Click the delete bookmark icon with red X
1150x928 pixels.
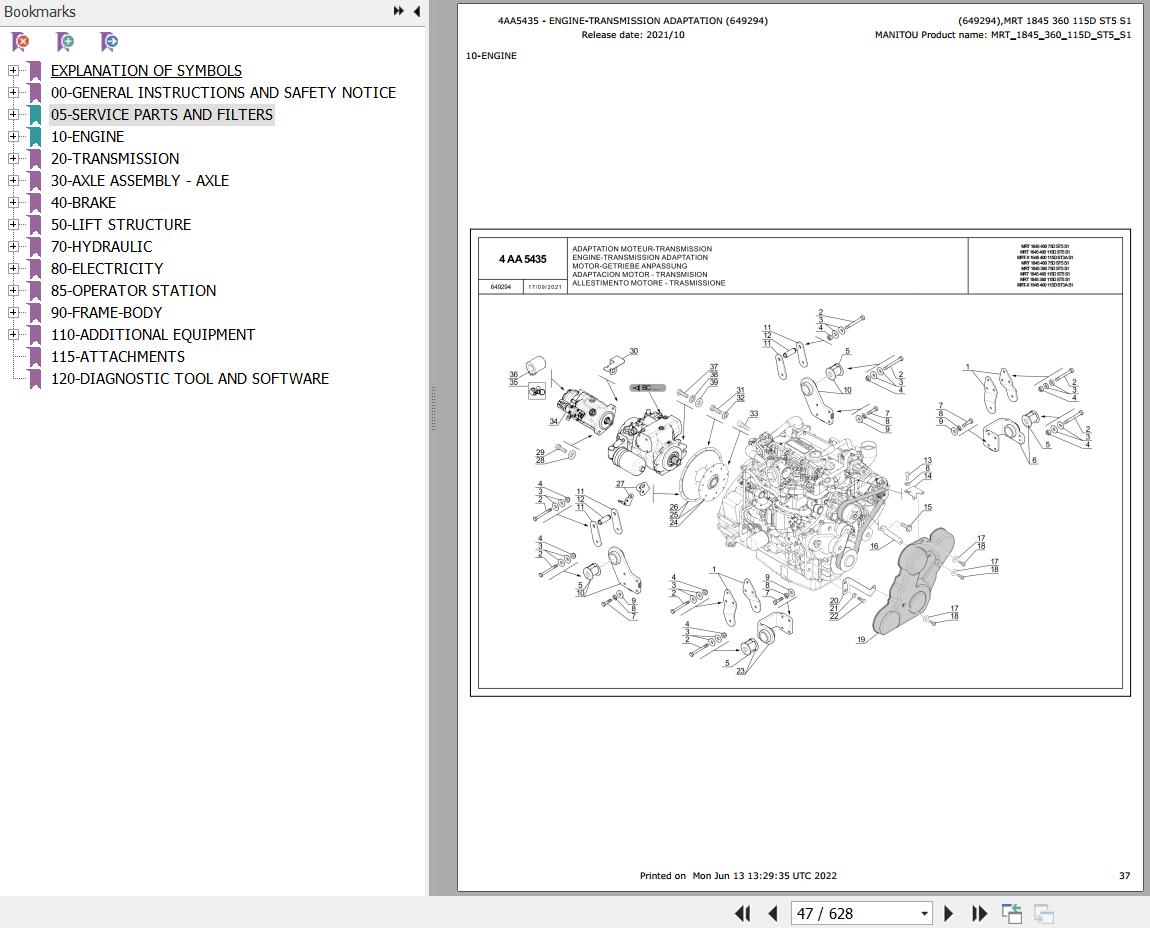click(21, 43)
